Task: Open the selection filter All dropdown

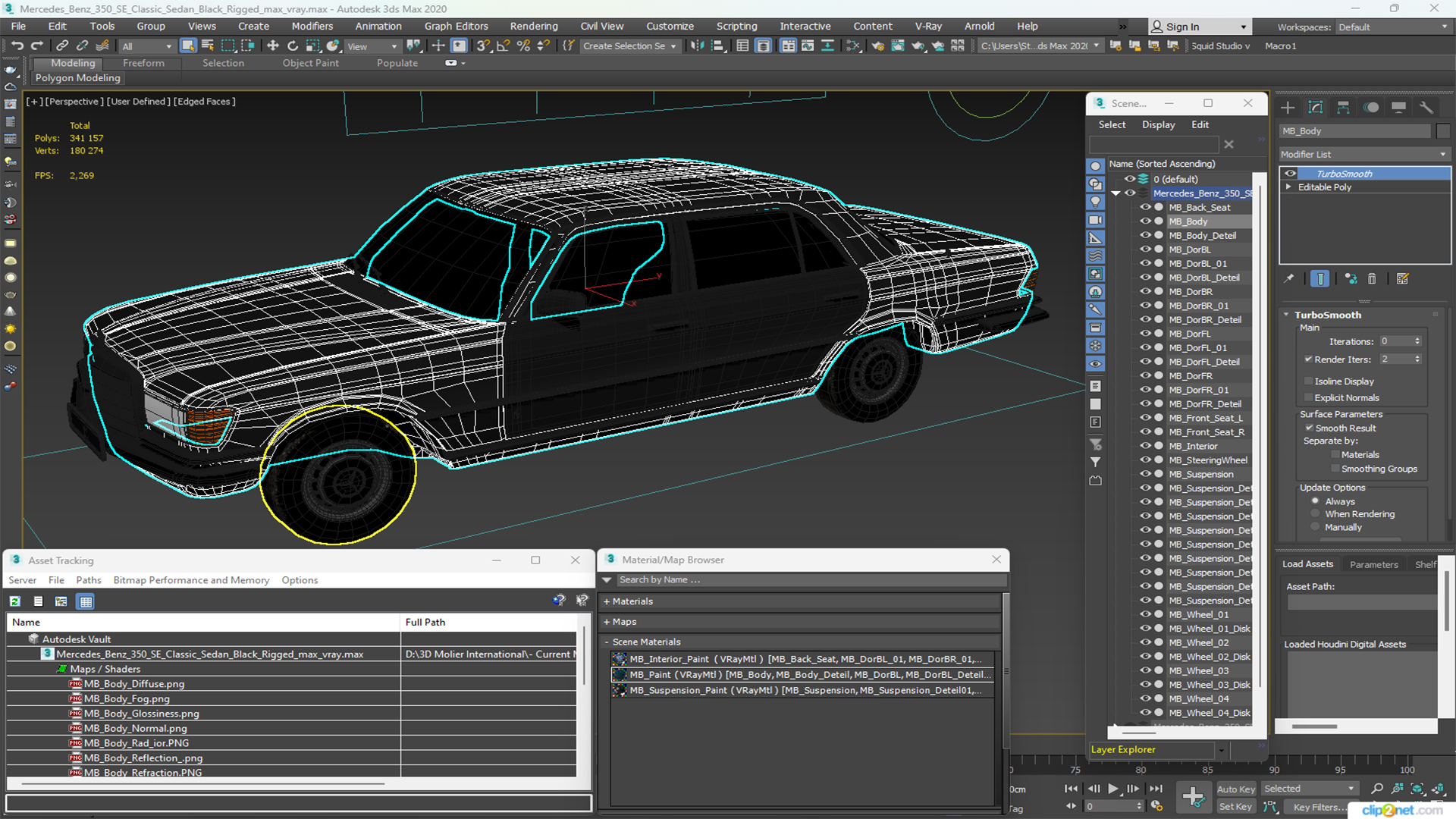Action: tap(147, 46)
